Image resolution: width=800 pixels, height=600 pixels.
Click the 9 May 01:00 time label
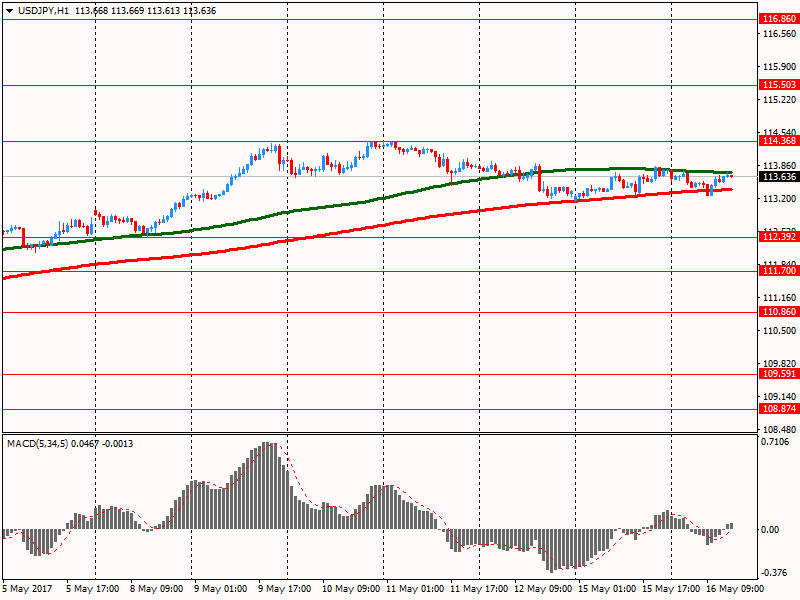tap(220, 589)
